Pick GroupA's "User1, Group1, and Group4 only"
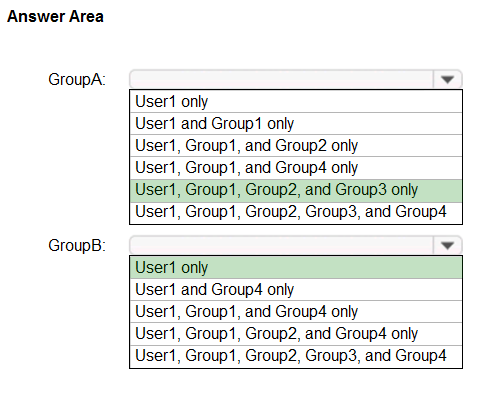The width and height of the screenshot is (500, 401). click(296, 168)
